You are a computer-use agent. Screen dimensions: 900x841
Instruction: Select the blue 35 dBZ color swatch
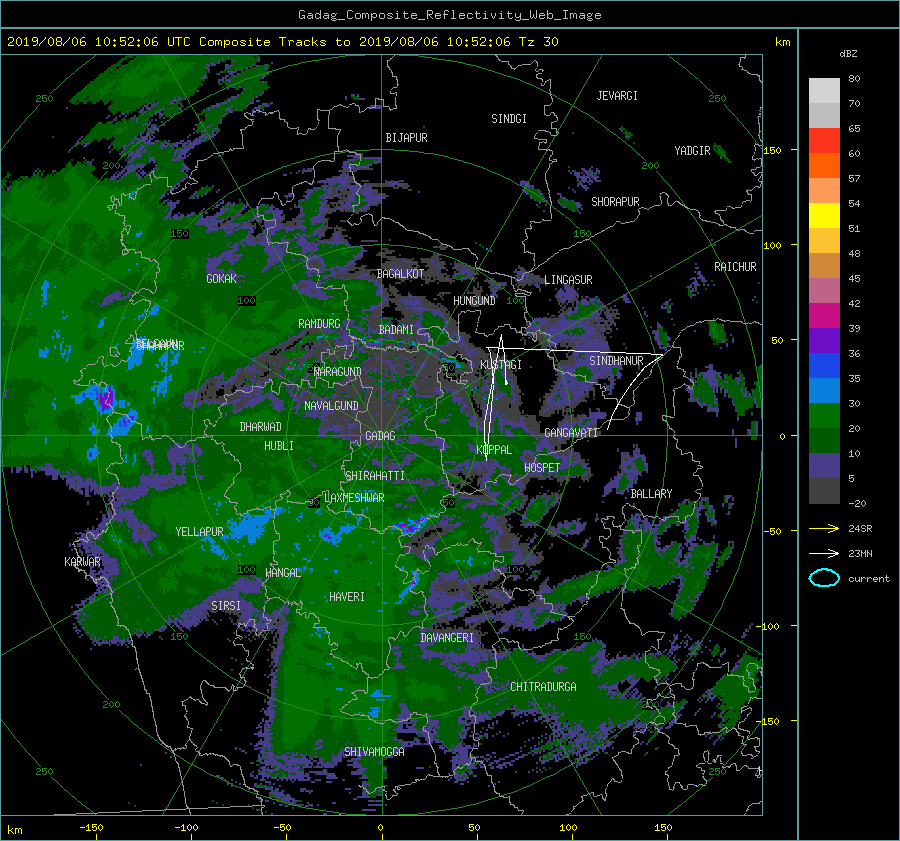824,366
